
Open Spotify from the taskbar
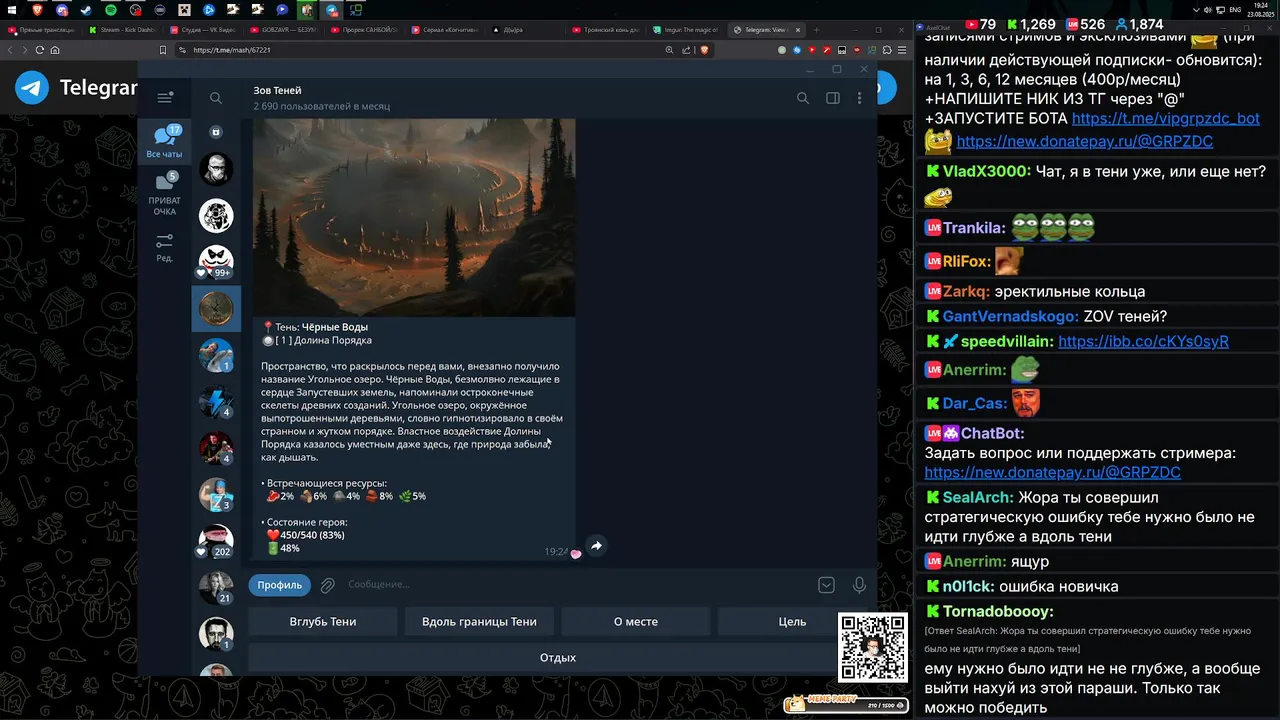coord(110,10)
